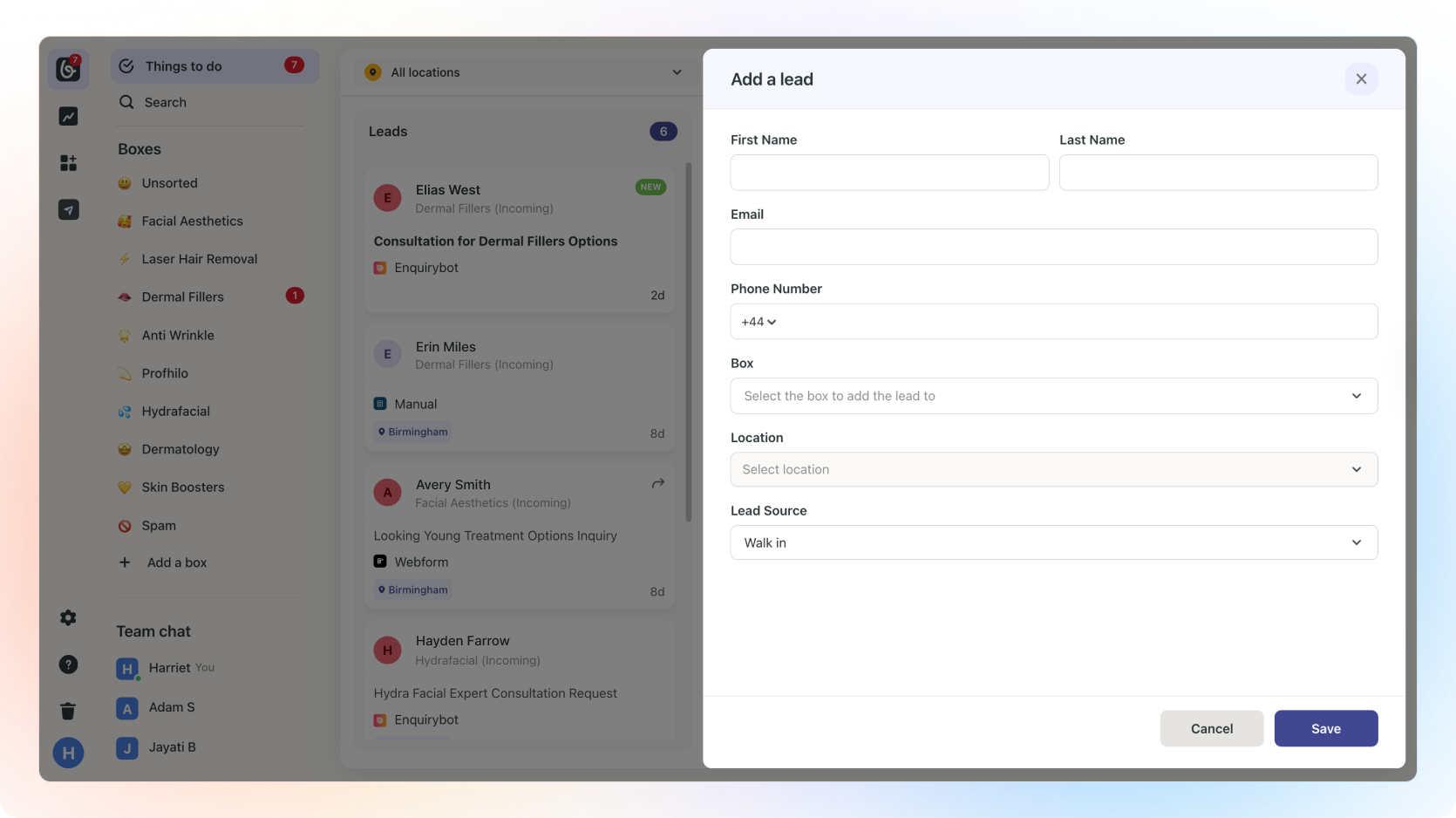This screenshot has height=818, width=1456.
Task: Click the Skin Boosters heart icon
Action: pyautogui.click(x=125, y=487)
